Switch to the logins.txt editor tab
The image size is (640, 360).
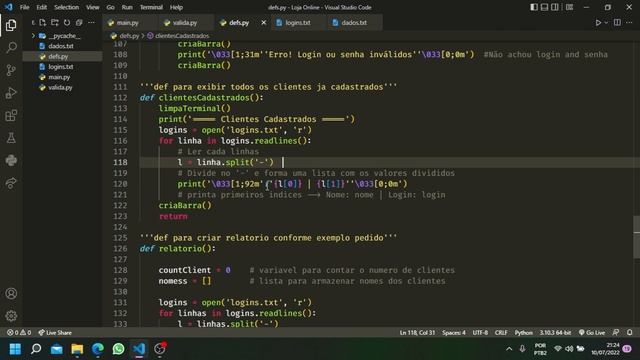point(298,23)
